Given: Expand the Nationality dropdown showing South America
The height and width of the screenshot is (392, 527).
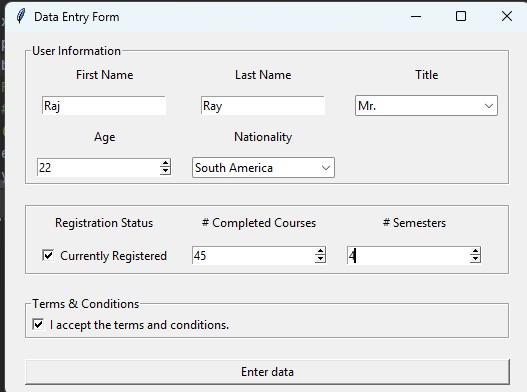Looking at the screenshot, I should (x=263, y=167).
